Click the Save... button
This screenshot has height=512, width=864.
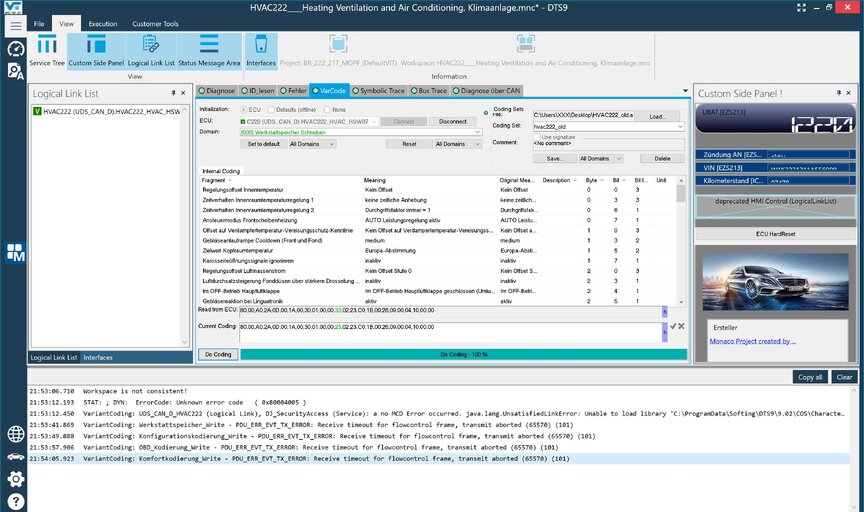[555, 159]
